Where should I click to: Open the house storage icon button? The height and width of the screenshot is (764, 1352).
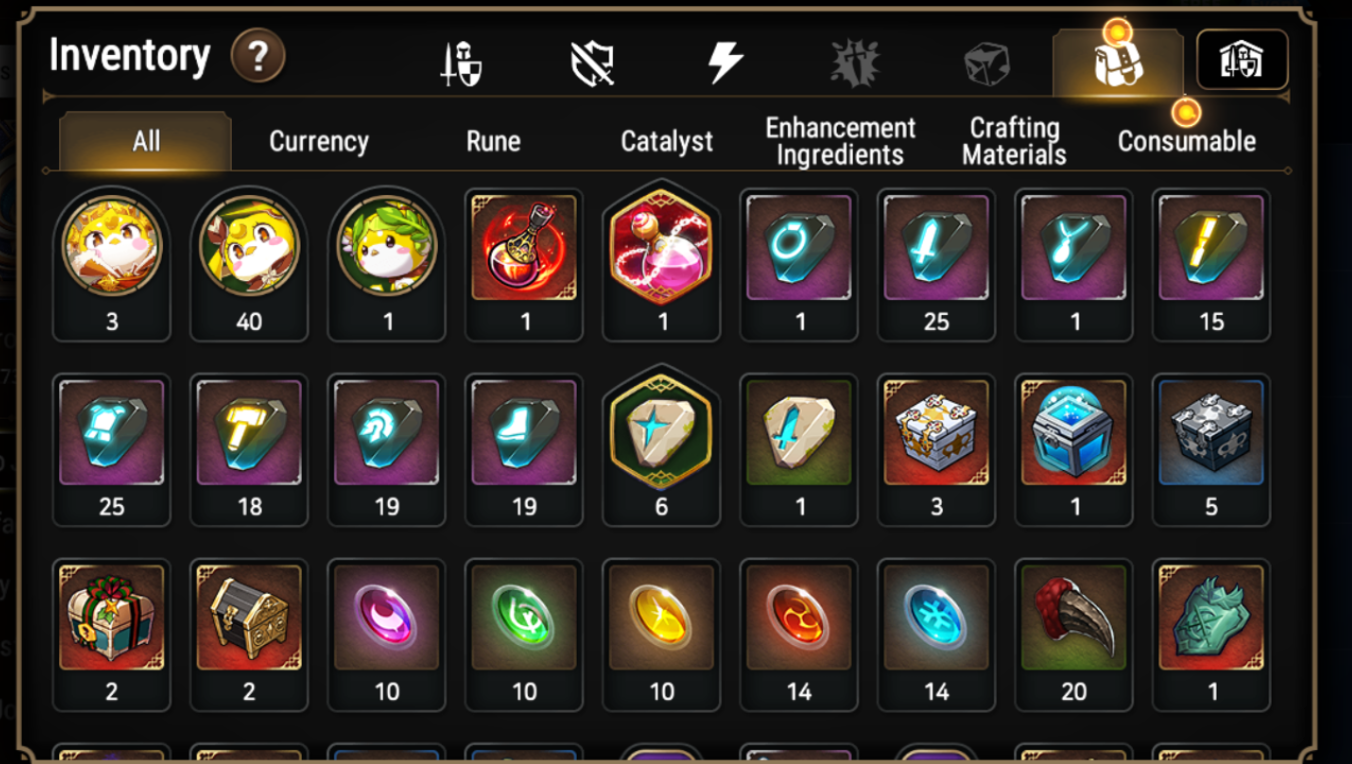tap(1242, 60)
